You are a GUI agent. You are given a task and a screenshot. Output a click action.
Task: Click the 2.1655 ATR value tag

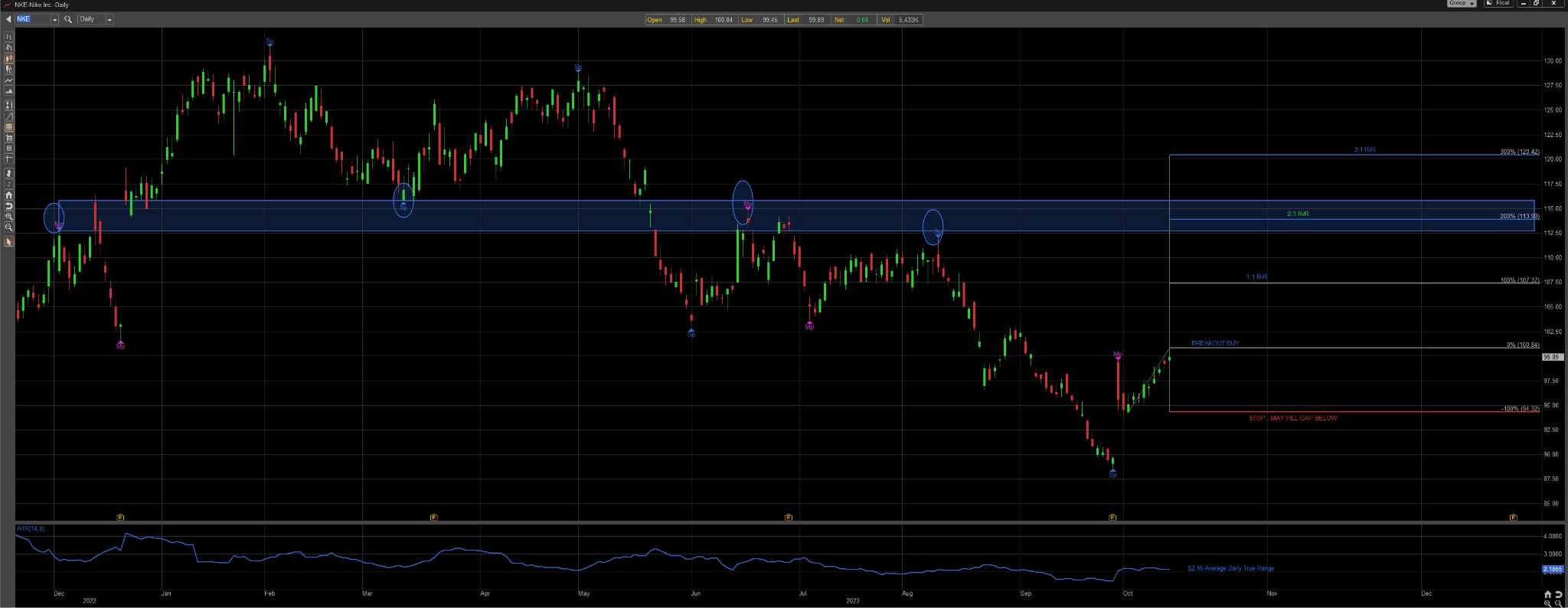pyautogui.click(x=1553, y=569)
